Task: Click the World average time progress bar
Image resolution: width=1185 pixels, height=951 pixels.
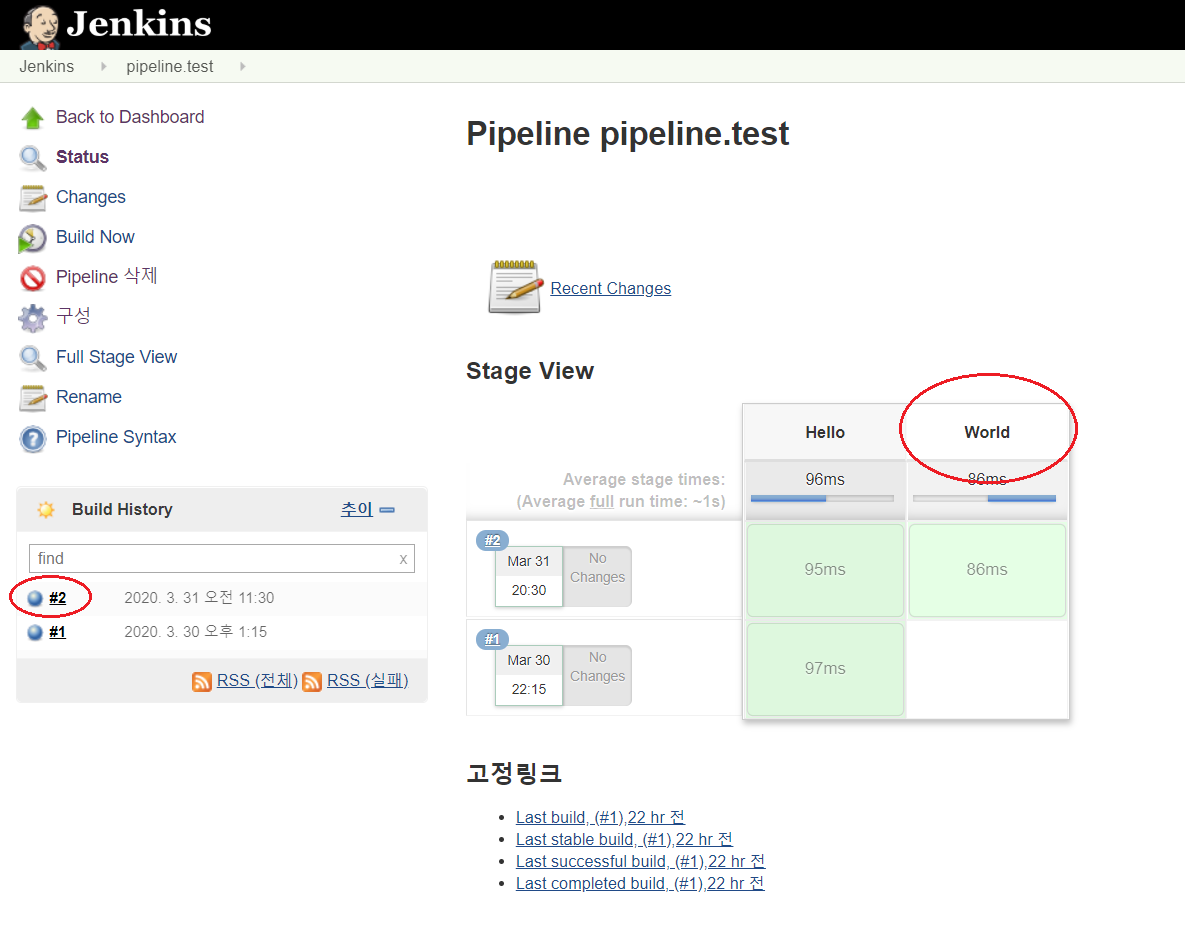Action: click(984, 499)
